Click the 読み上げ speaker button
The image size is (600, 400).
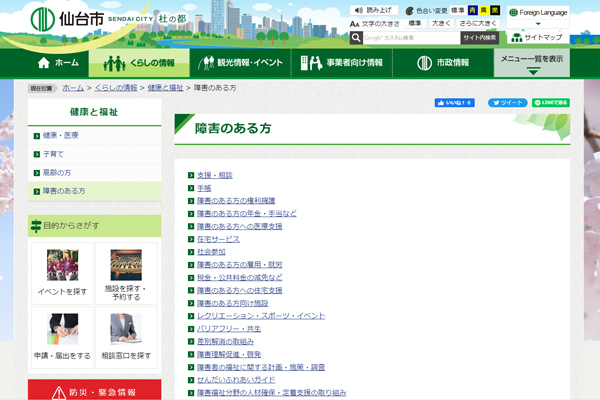point(374,10)
